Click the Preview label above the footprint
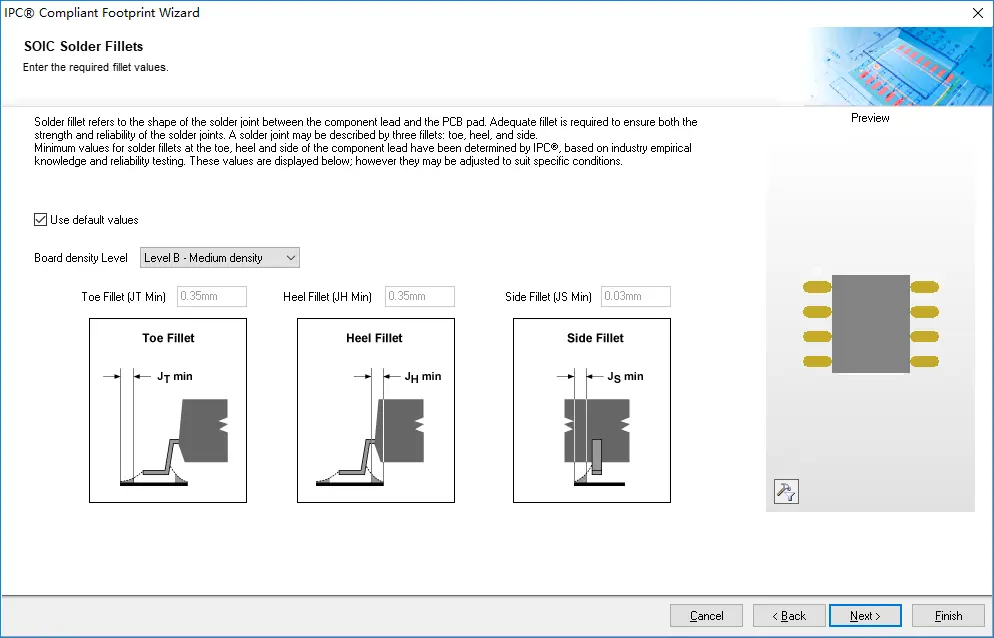The height and width of the screenshot is (638, 994). (870, 118)
